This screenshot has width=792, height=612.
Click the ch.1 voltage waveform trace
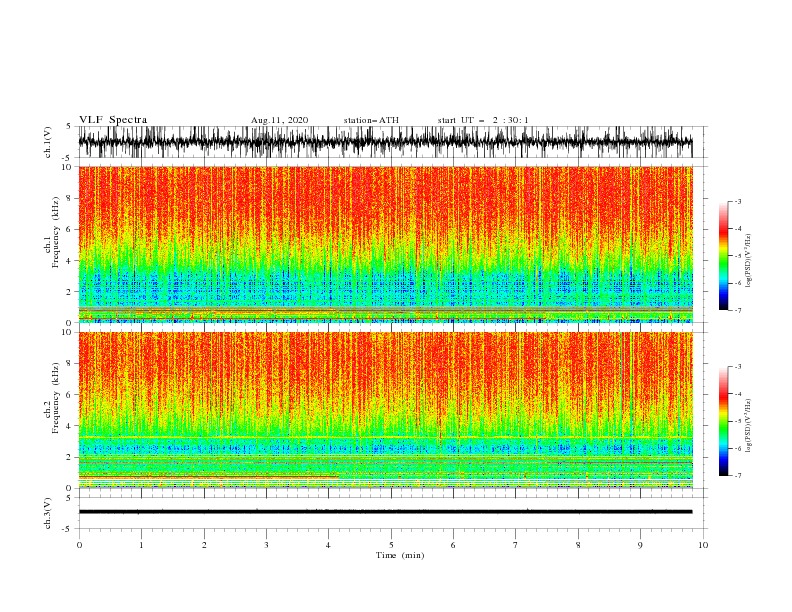(385, 142)
